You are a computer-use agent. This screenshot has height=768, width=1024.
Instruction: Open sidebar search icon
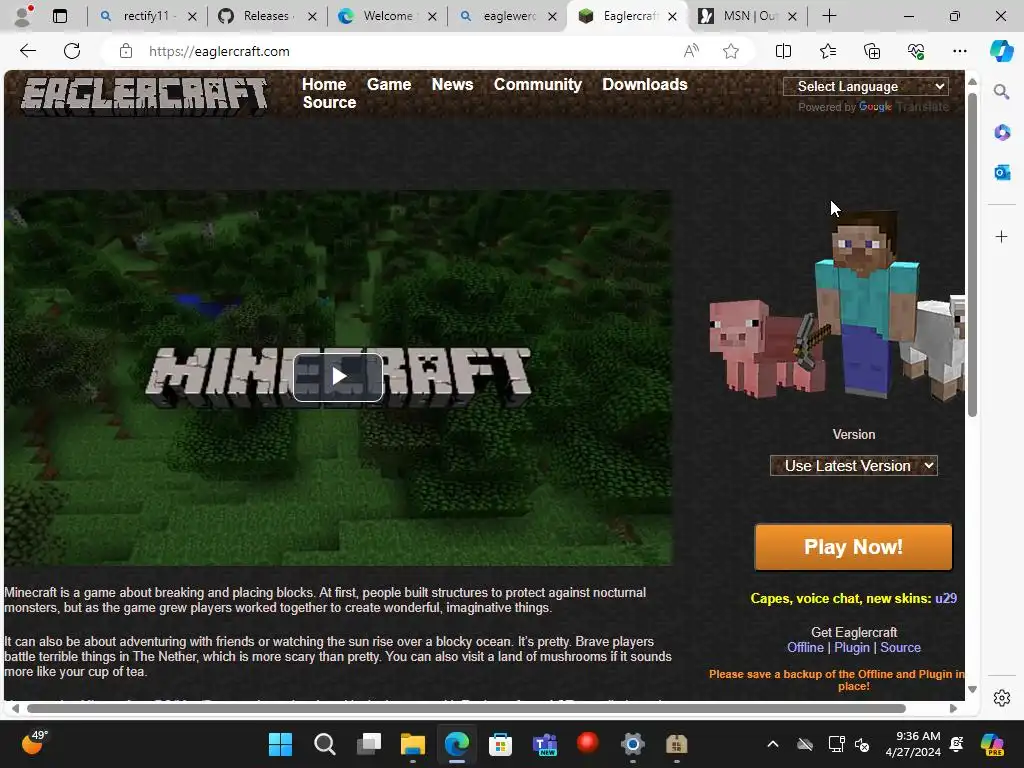(1002, 91)
